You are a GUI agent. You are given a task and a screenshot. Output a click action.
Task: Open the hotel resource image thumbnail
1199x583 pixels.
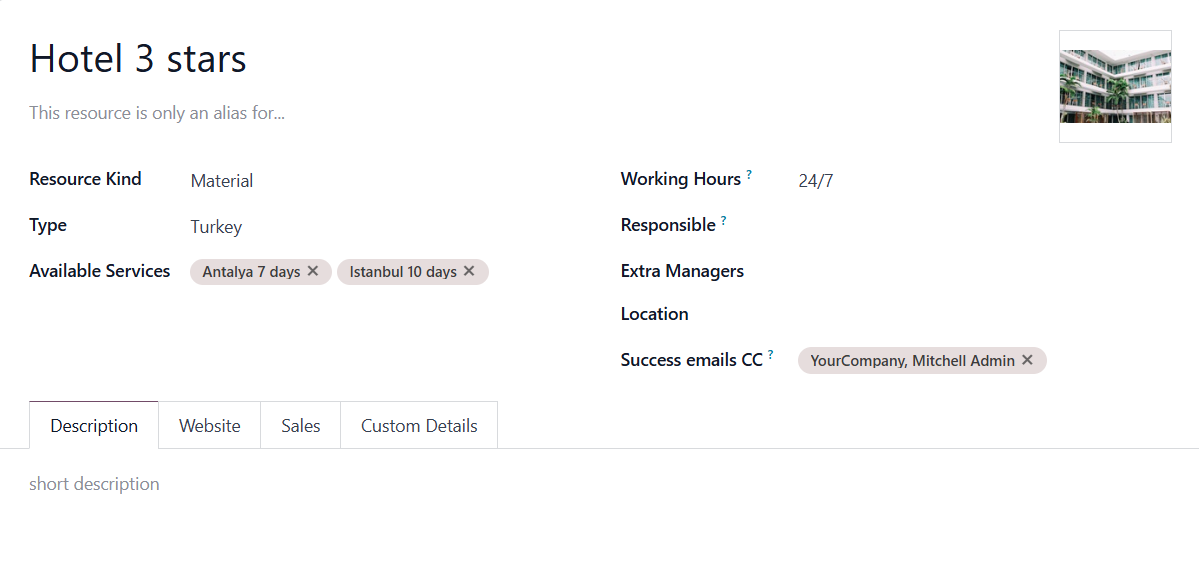(x=1115, y=86)
